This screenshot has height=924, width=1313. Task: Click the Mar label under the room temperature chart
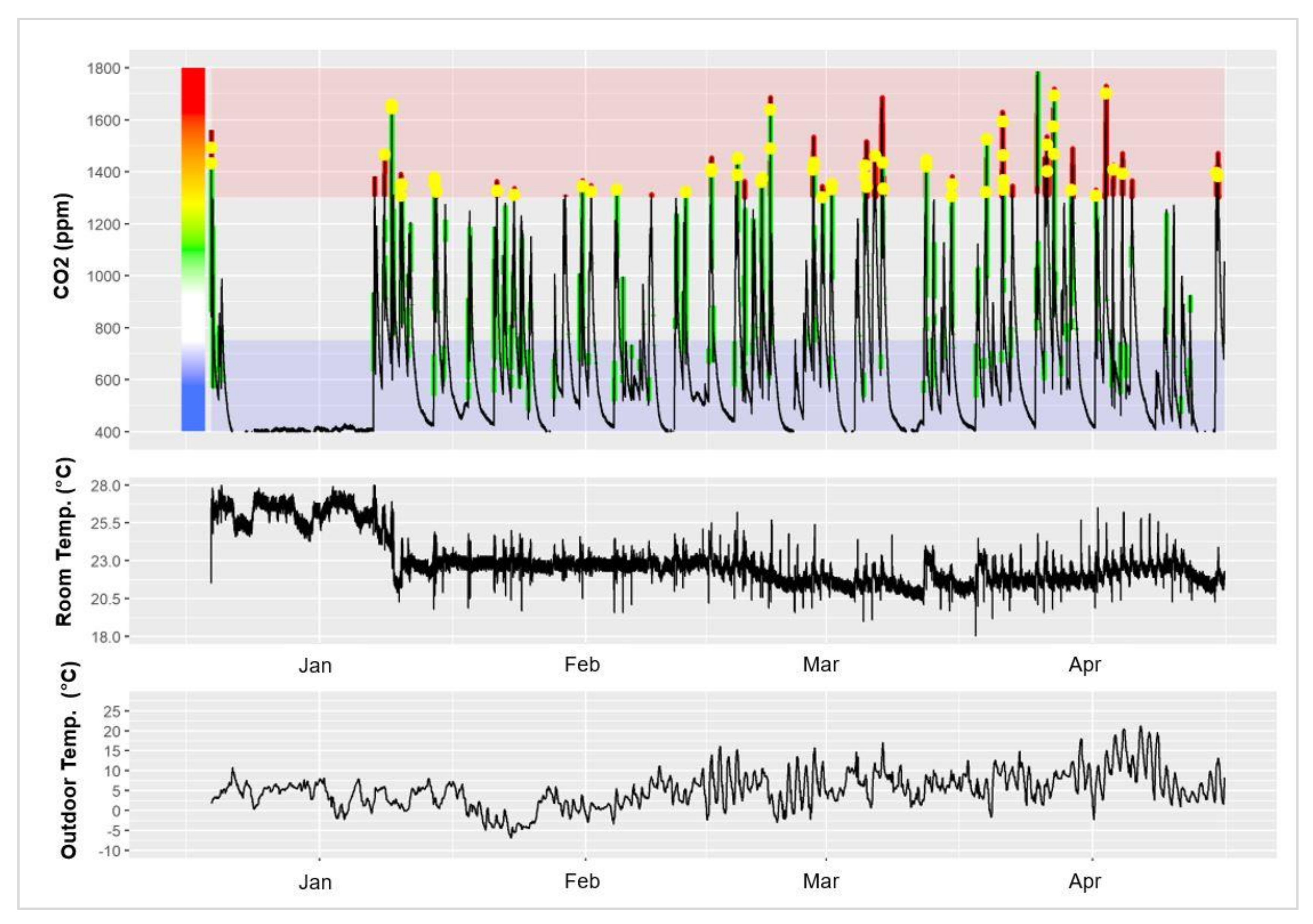point(821,664)
